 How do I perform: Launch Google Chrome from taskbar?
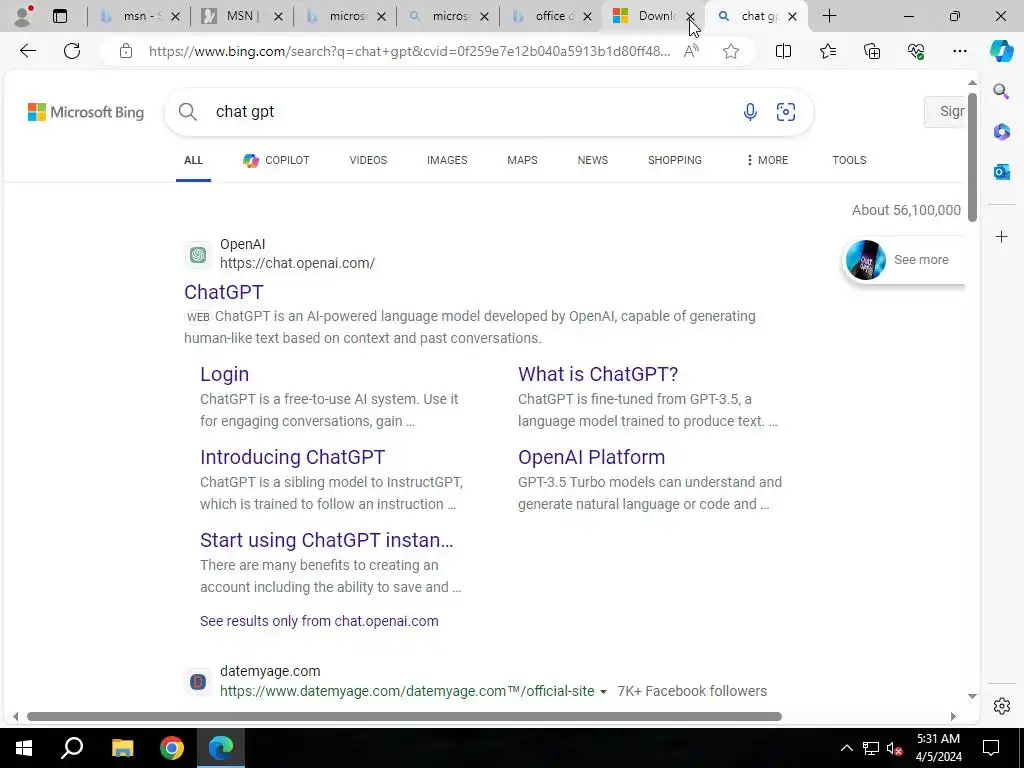[x=172, y=748]
